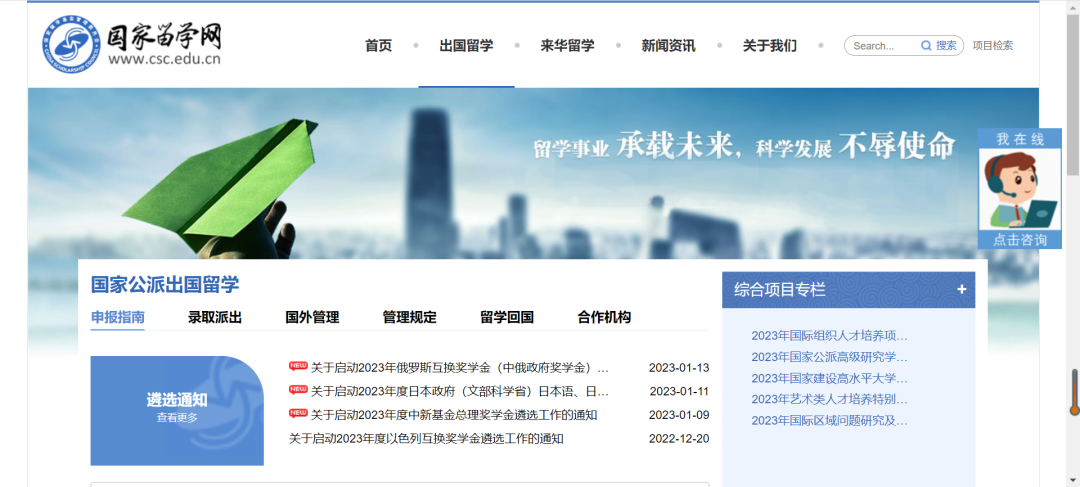Screen dimensions: 1080x487
Task: Click the magnifier search icon
Action: pos(926,46)
